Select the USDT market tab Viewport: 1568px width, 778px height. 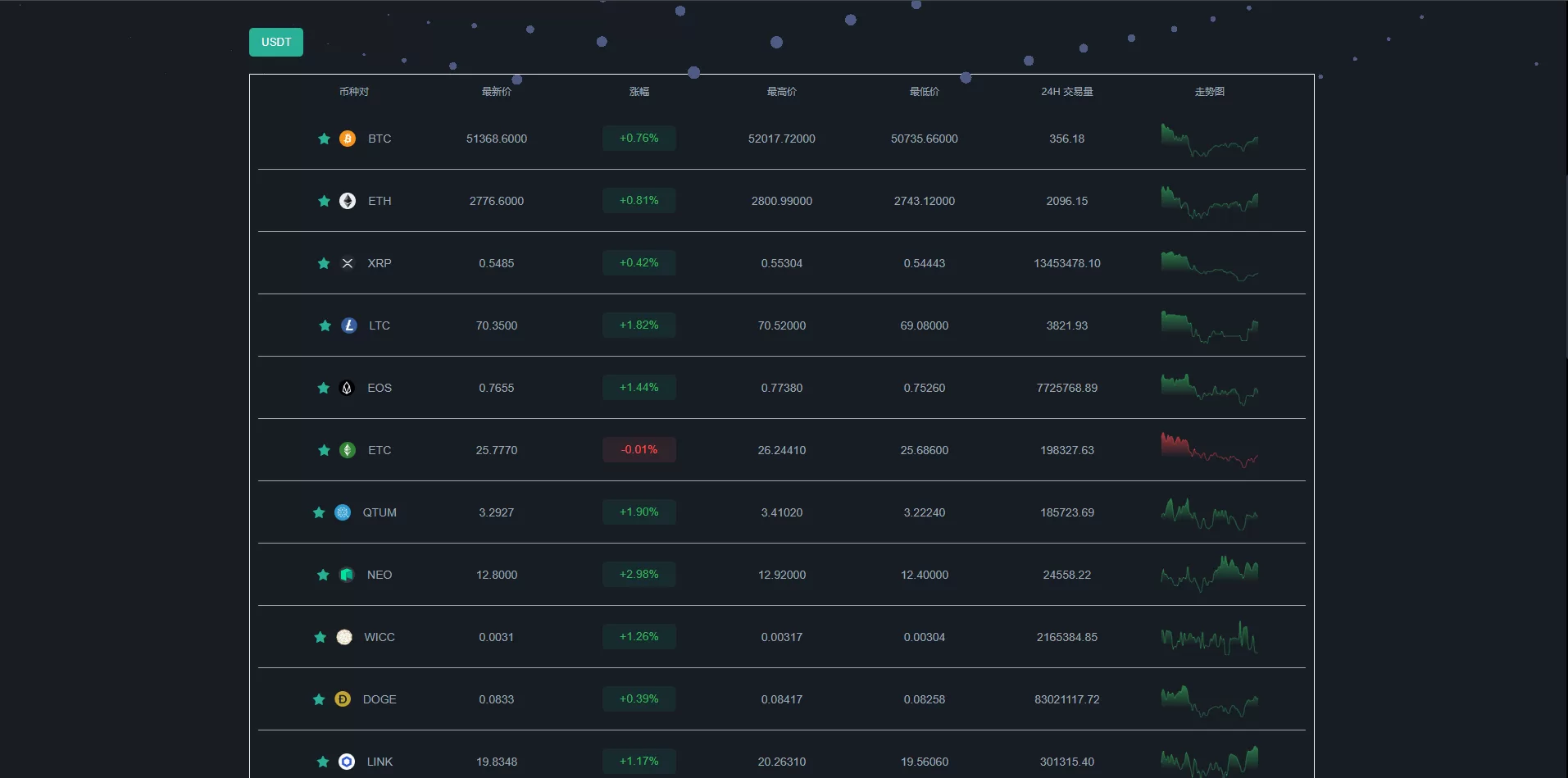tap(276, 42)
